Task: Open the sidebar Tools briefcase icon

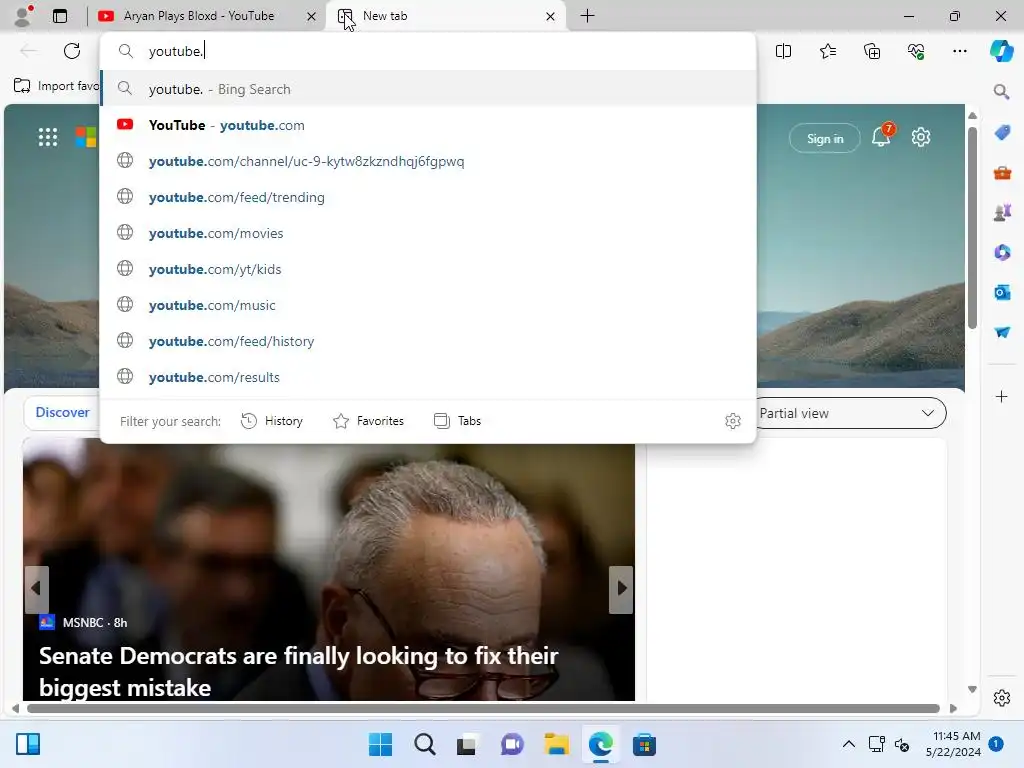Action: pos(1002,172)
